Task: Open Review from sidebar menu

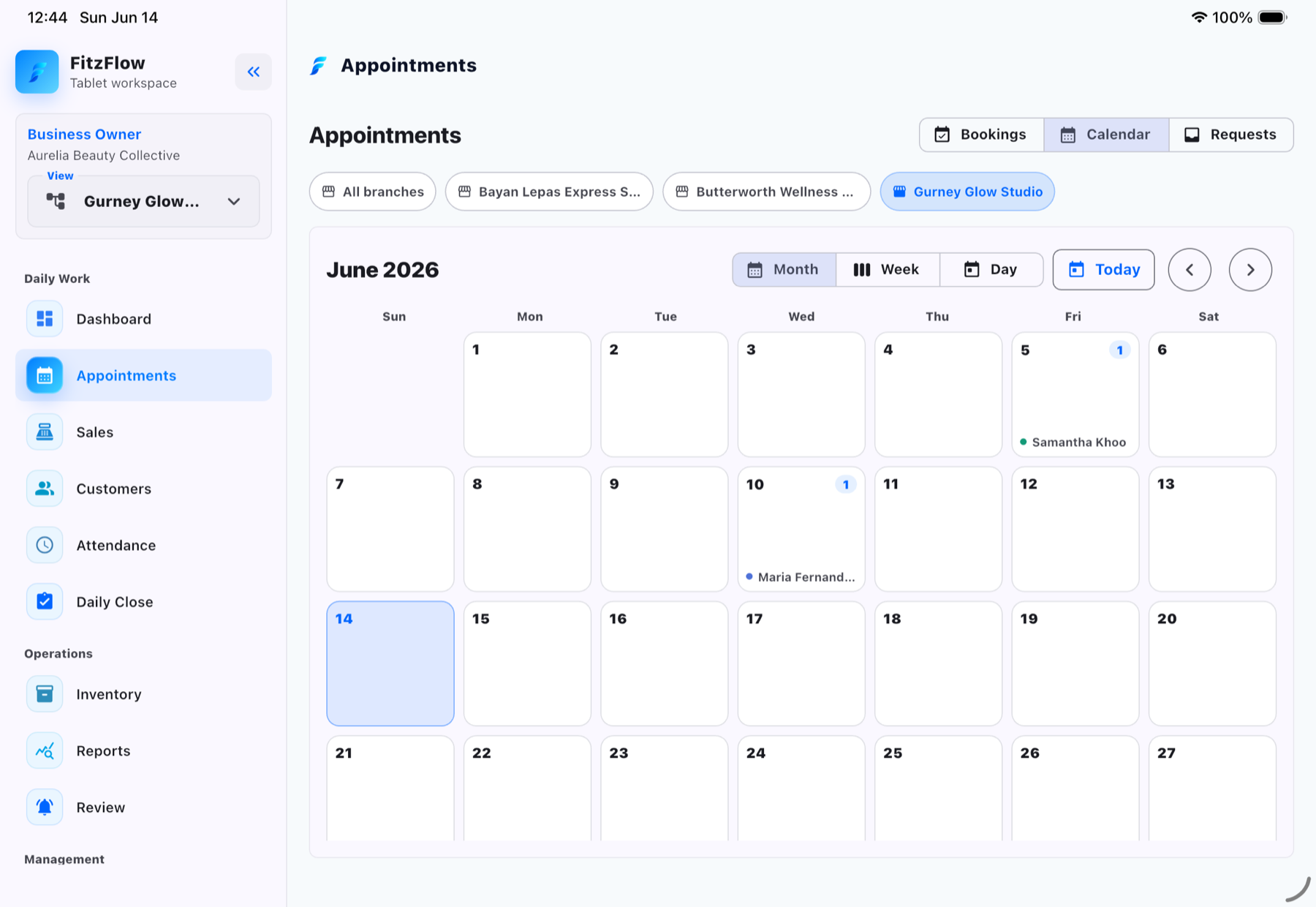Action: tap(143, 808)
